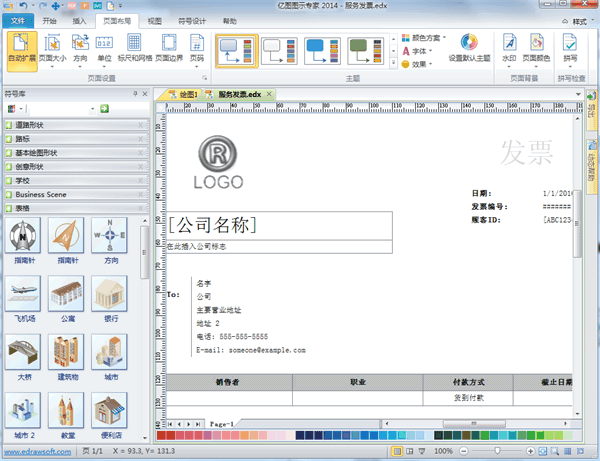Switch to the 绘图1 document tab
Image resolution: width=600 pixels, height=461 pixels.
(184, 94)
